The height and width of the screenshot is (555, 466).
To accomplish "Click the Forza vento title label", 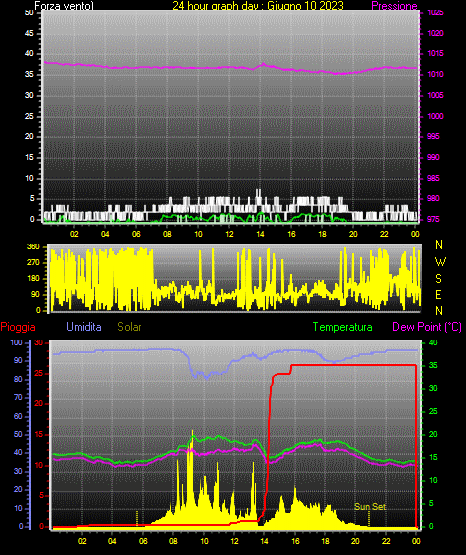I will tap(64, 6).
